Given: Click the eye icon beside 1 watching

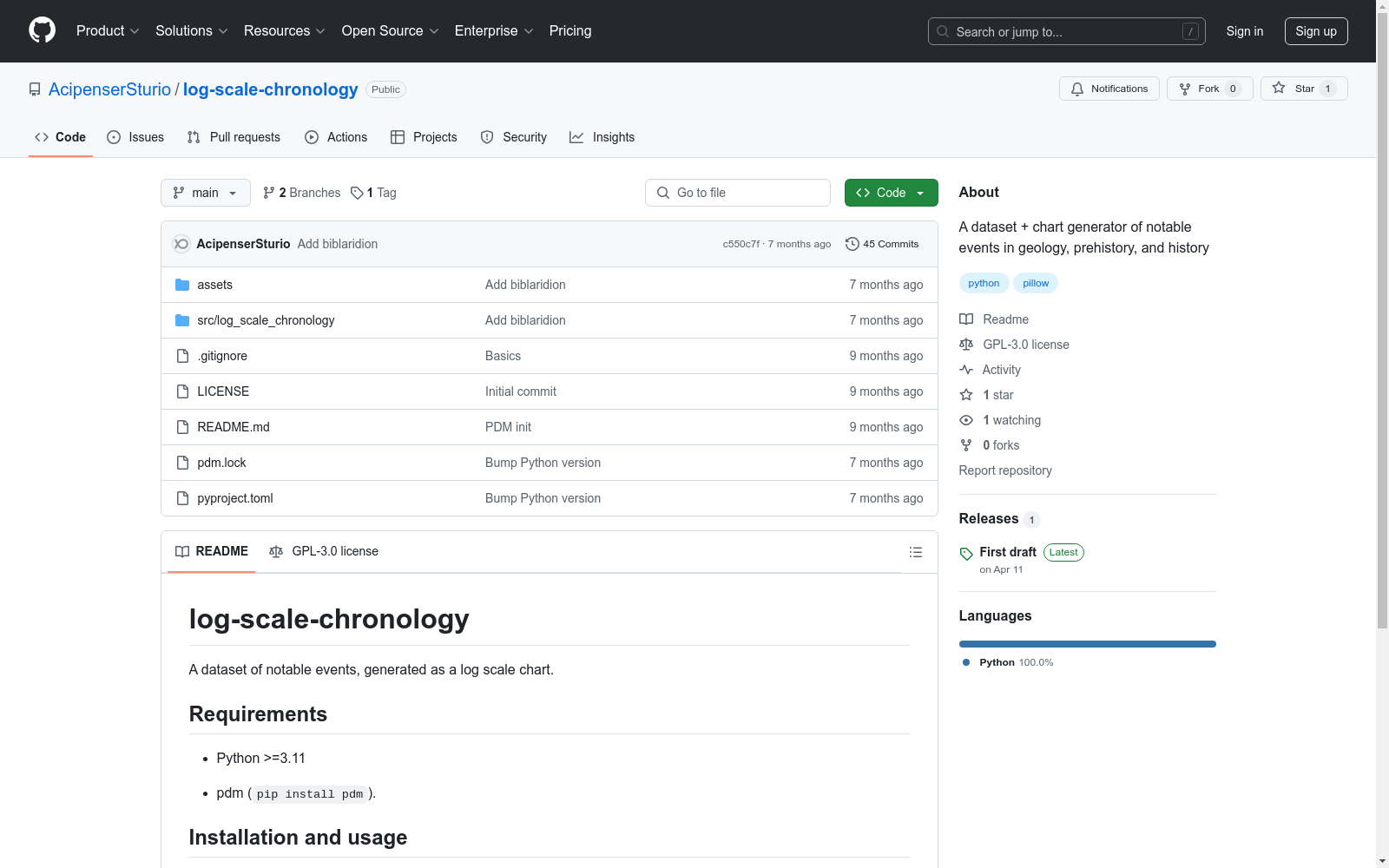Looking at the screenshot, I should [966, 420].
